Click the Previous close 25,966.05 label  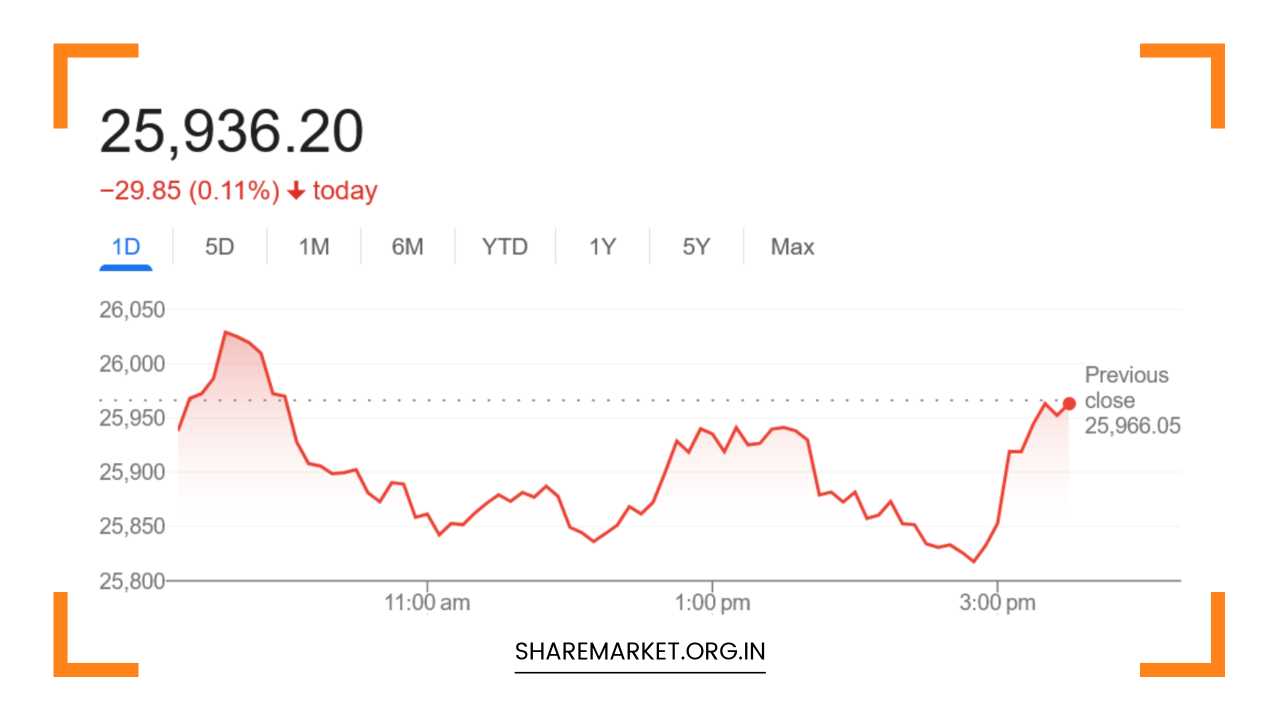pyautogui.click(x=1132, y=400)
